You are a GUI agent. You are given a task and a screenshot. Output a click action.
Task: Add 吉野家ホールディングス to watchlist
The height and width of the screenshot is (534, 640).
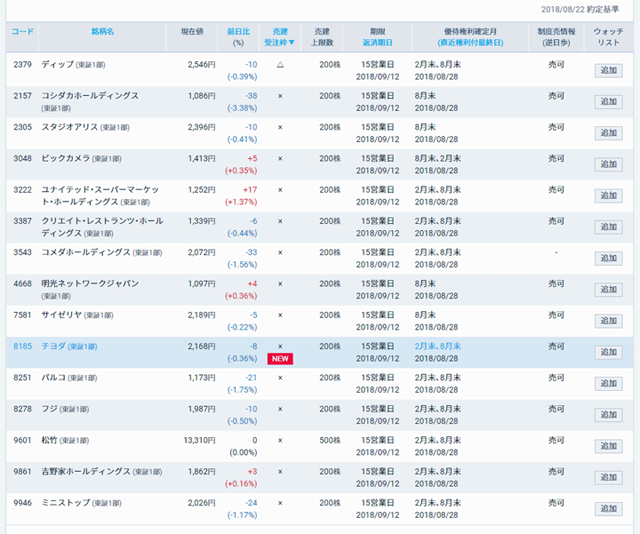(x=608, y=477)
